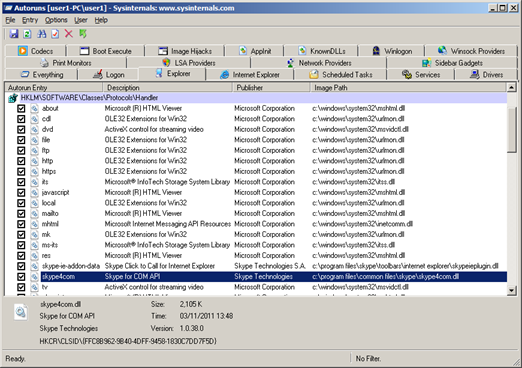Click the green Jump to entry icon
The height and width of the screenshot is (368, 522).
(83, 34)
